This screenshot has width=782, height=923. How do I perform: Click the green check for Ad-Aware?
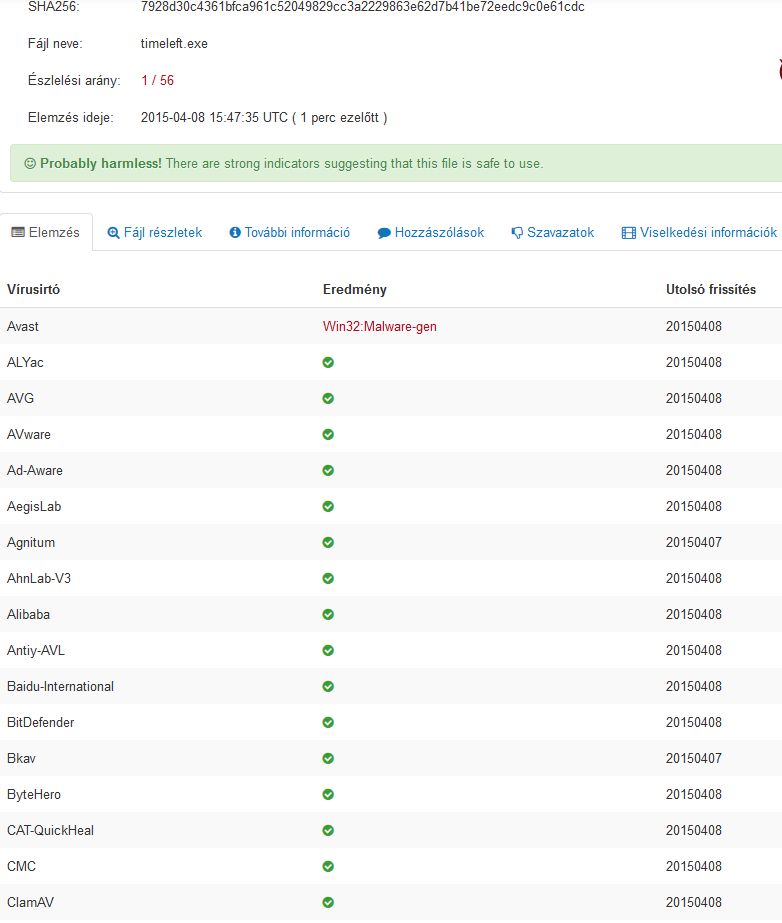click(328, 470)
